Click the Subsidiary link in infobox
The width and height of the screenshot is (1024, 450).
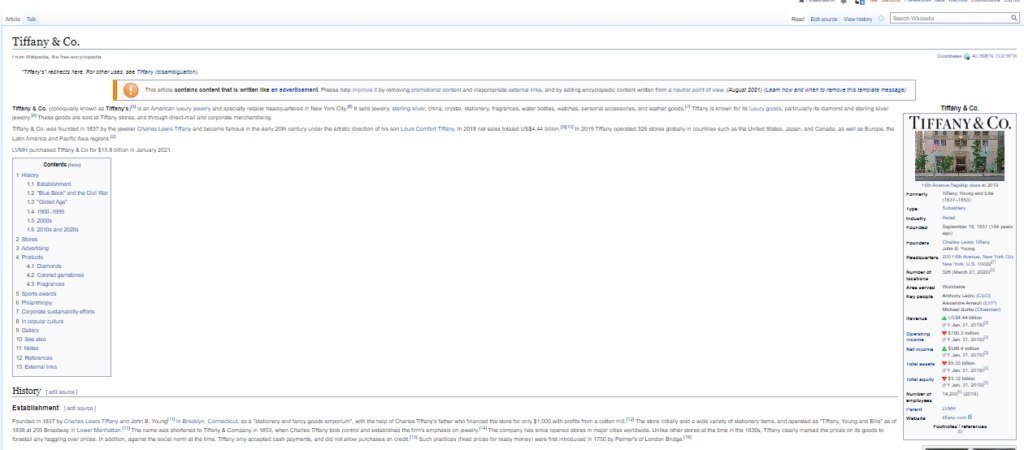click(x=953, y=208)
